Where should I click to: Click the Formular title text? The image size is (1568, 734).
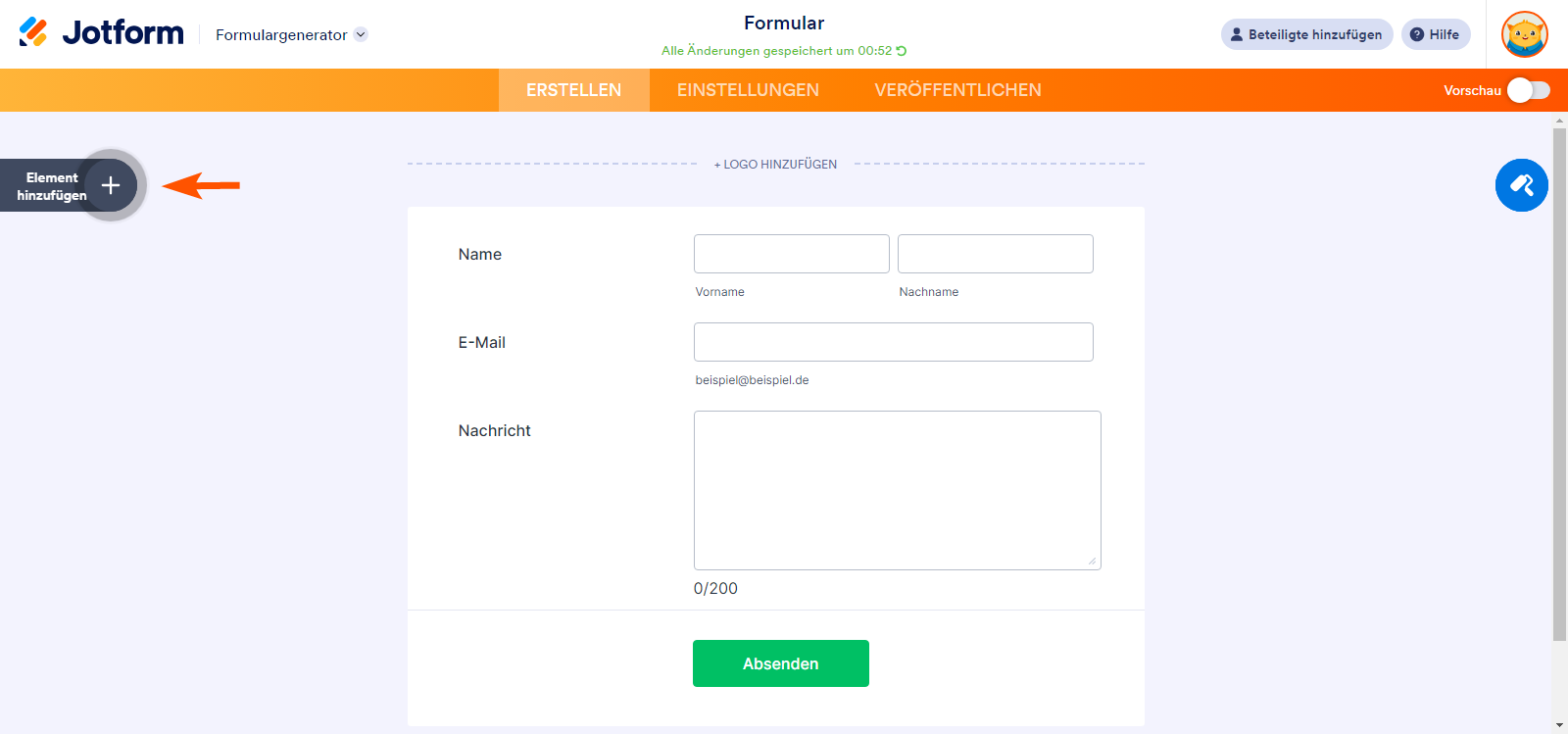[x=784, y=23]
